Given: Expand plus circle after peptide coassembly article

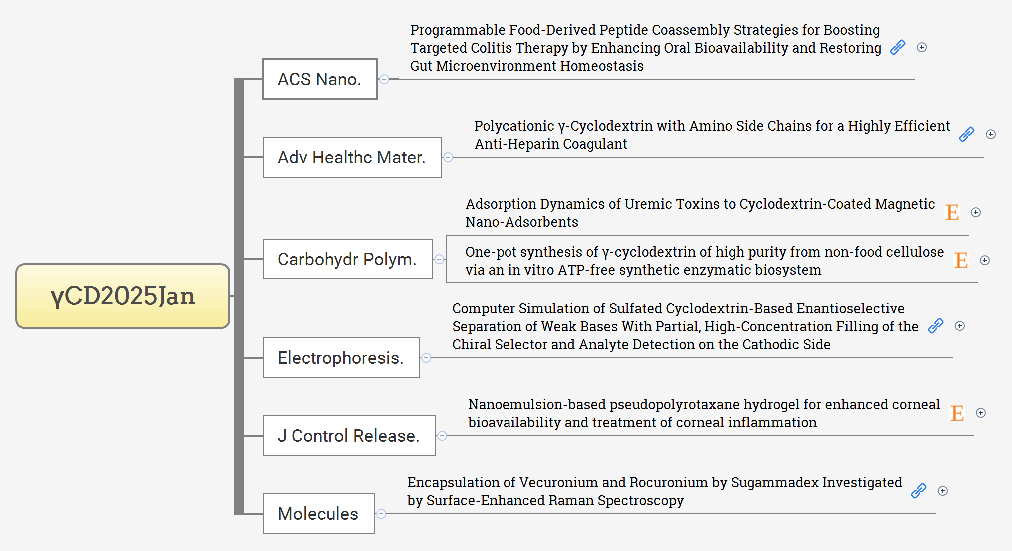Looking at the screenshot, I should (x=922, y=47).
